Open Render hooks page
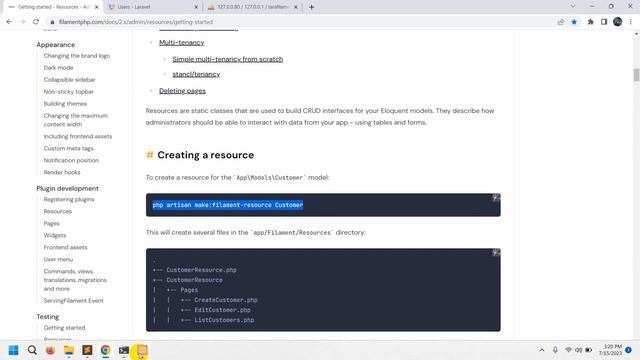The height and width of the screenshot is (360, 640). pyautogui.click(x=62, y=172)
